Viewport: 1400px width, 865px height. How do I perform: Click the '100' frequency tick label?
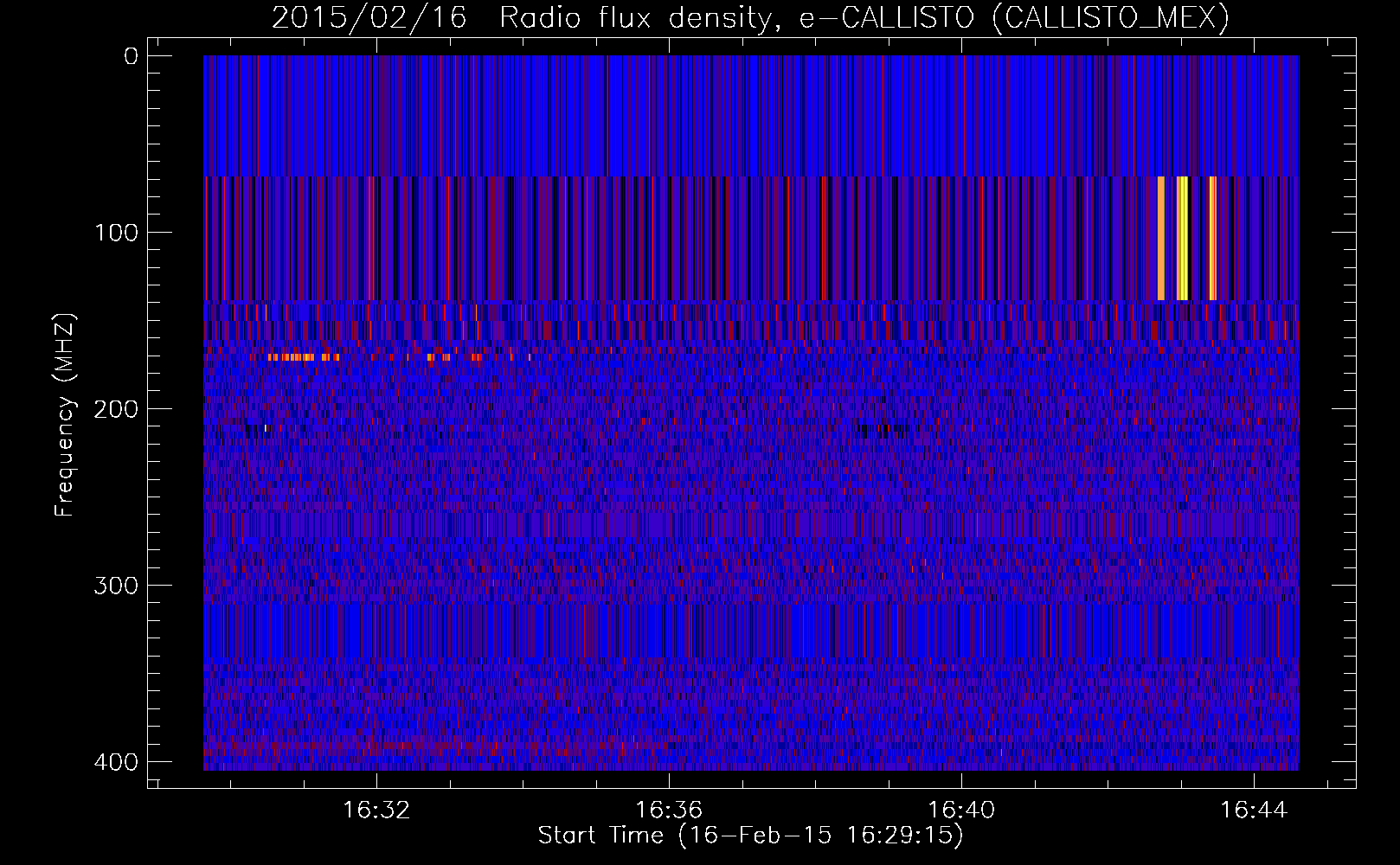(x=116, y=233)
